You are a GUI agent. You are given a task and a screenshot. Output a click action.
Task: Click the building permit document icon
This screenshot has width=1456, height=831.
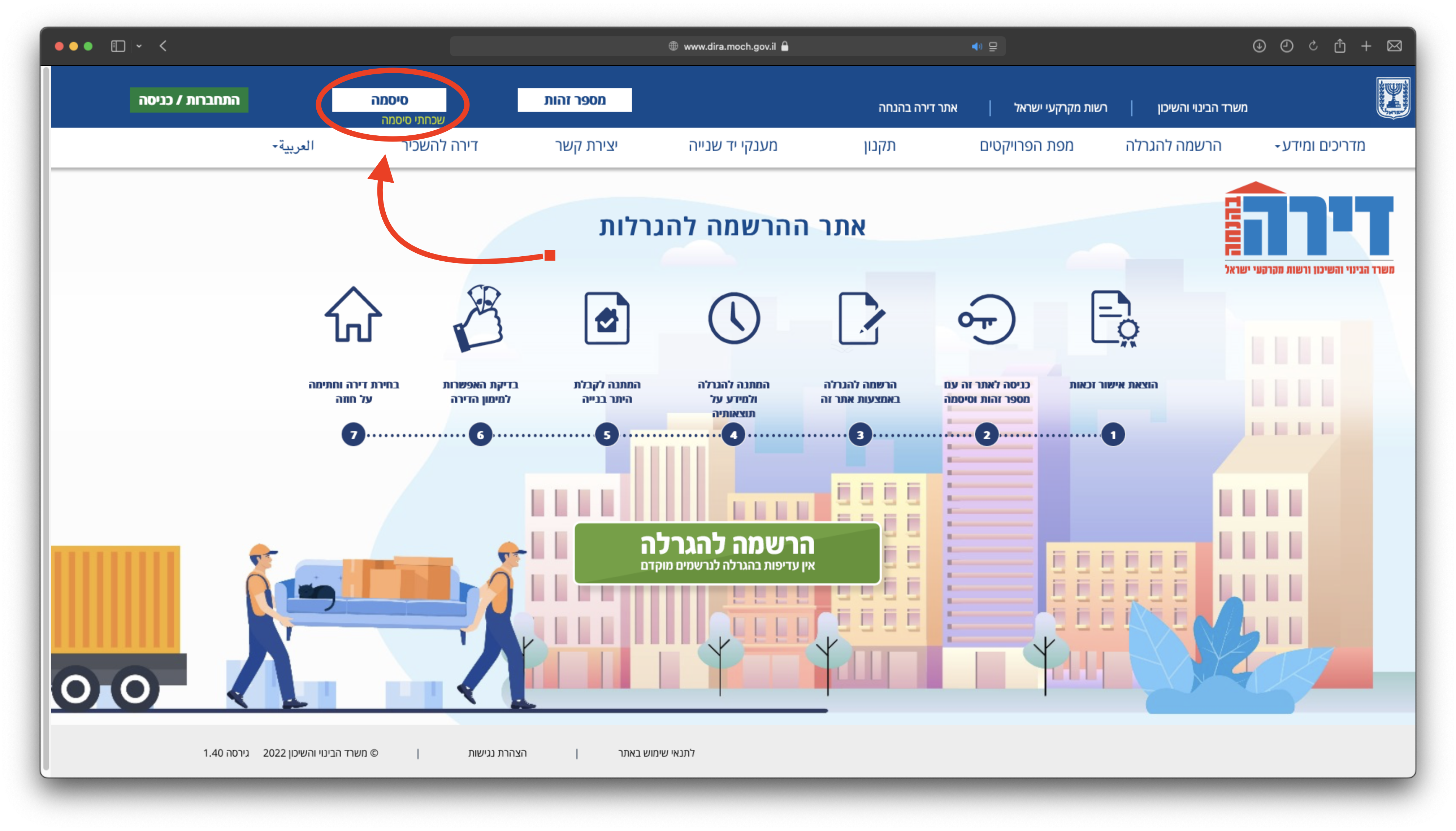pos(607,318)
